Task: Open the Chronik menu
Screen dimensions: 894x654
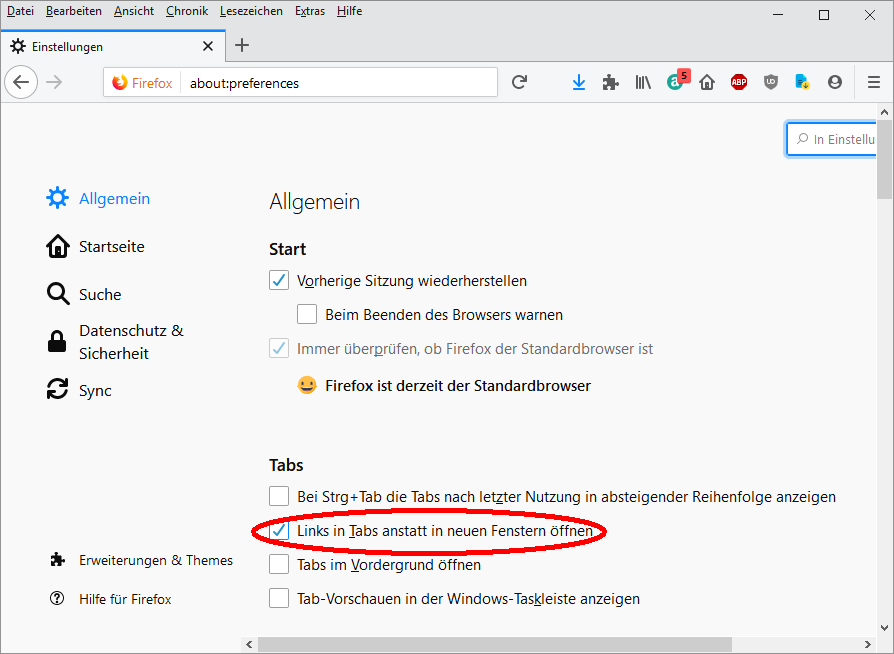Action: coord(187,11)
